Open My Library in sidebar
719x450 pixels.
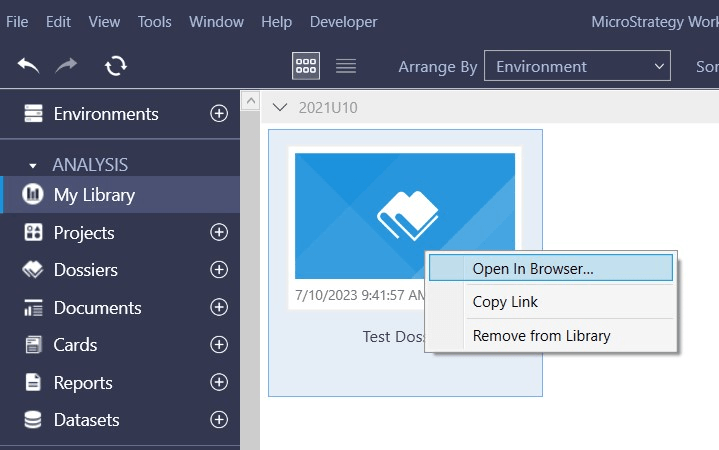tap(94, 195)
